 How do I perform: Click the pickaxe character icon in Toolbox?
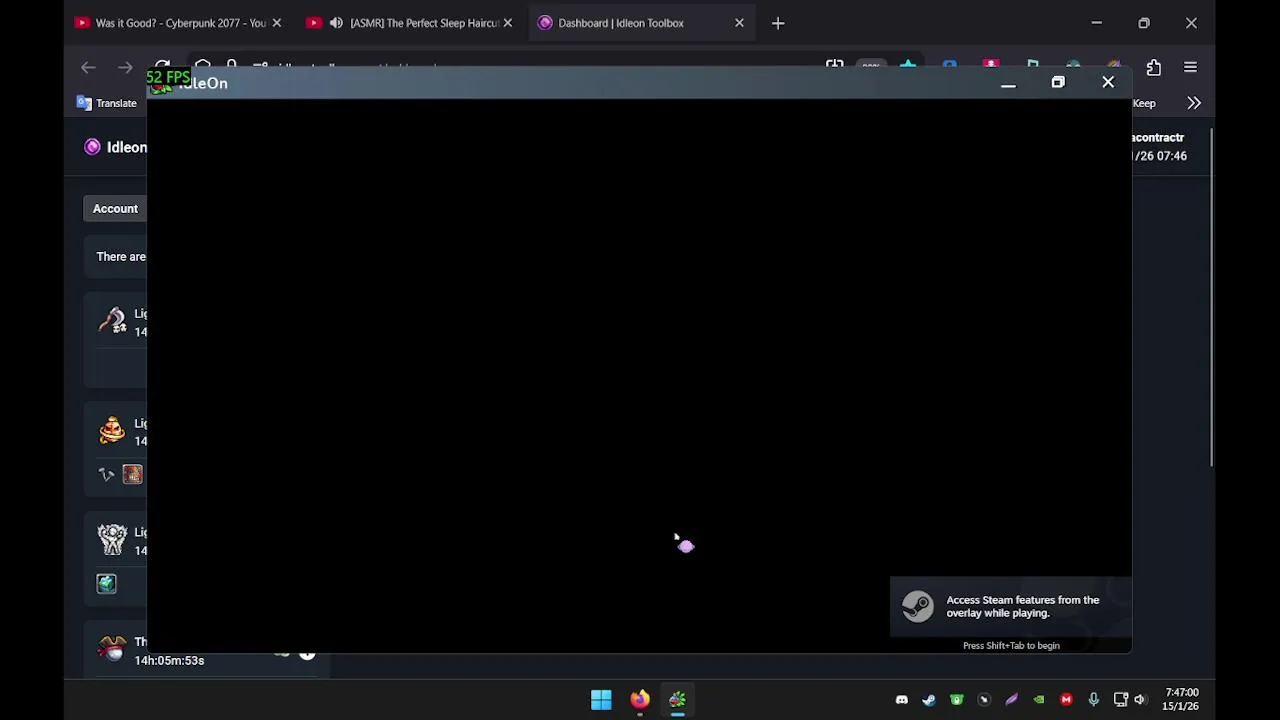click(112, 322)
